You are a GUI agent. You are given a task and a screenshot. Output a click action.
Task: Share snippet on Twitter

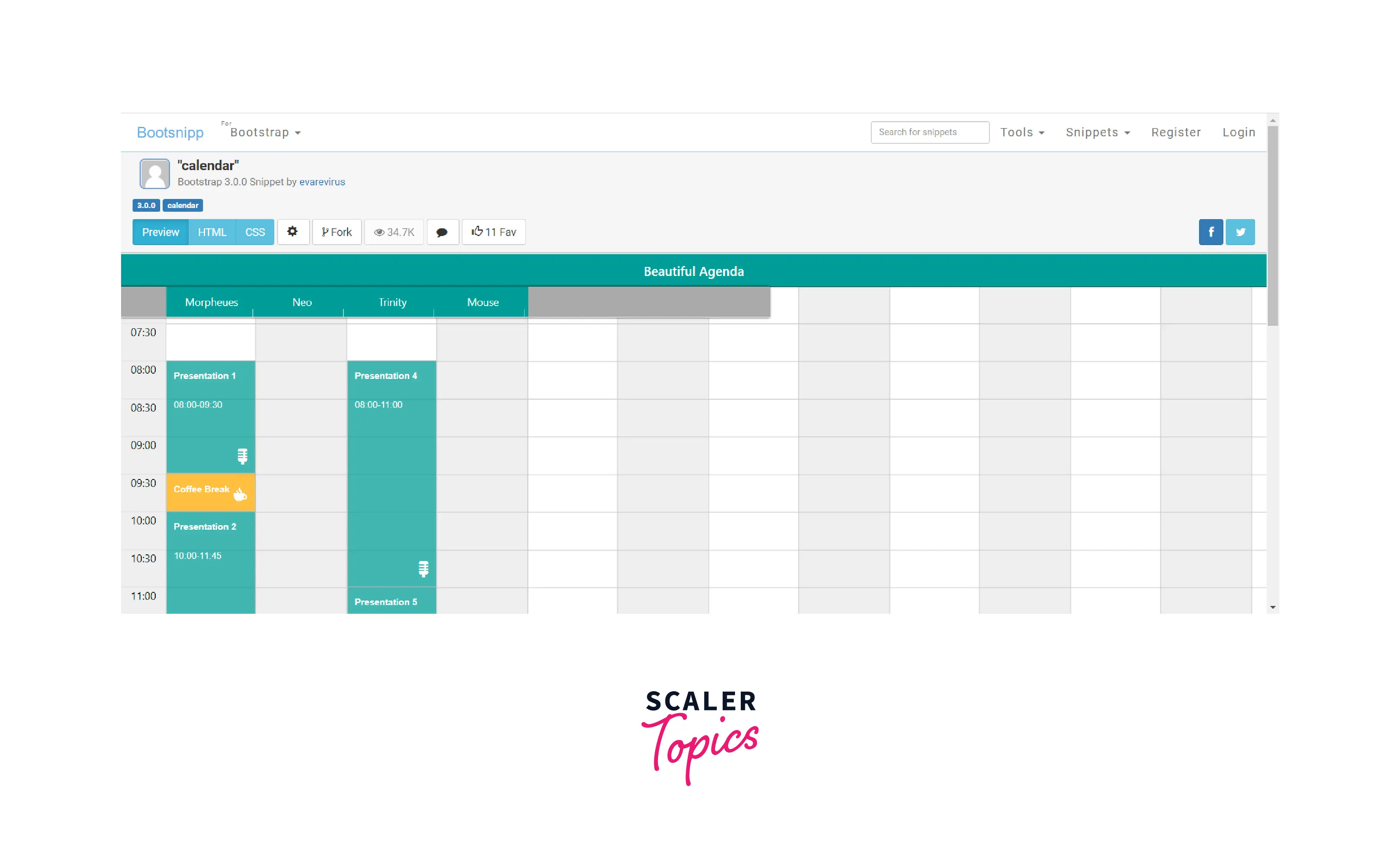(x=1240, y=231)
